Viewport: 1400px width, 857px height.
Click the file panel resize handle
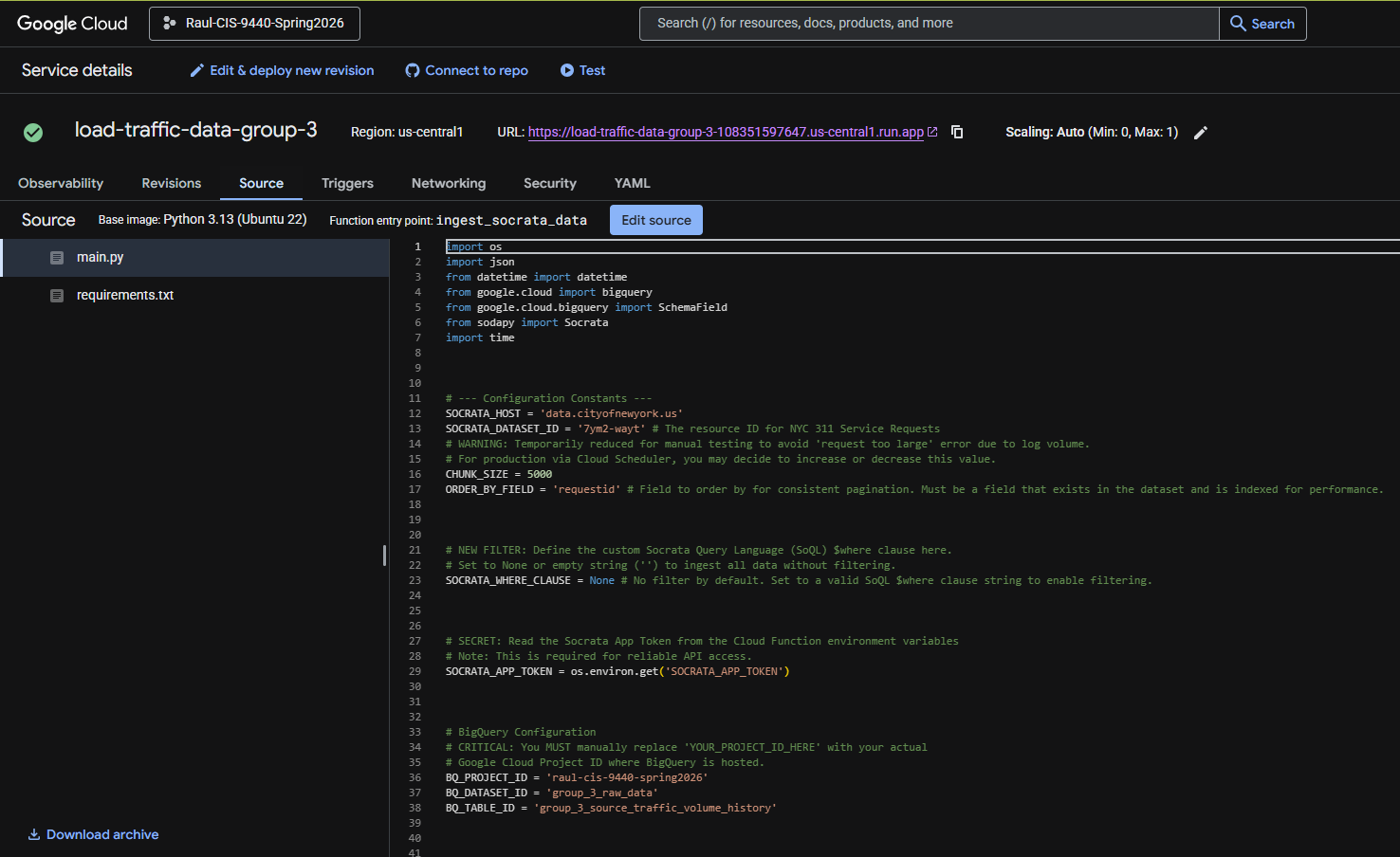(384, 556)
